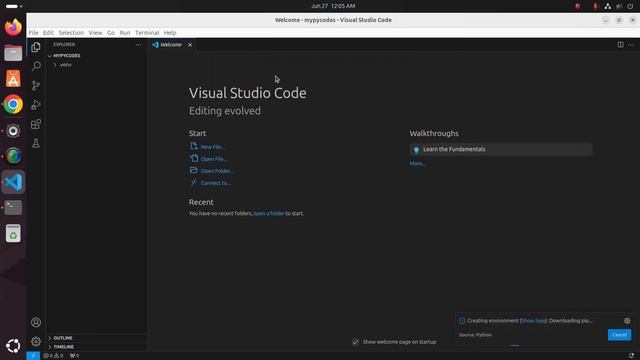The width and height of the screenshot is (640, 360).
Task: Open the Edit menu
Action: (x=48, y=33)
